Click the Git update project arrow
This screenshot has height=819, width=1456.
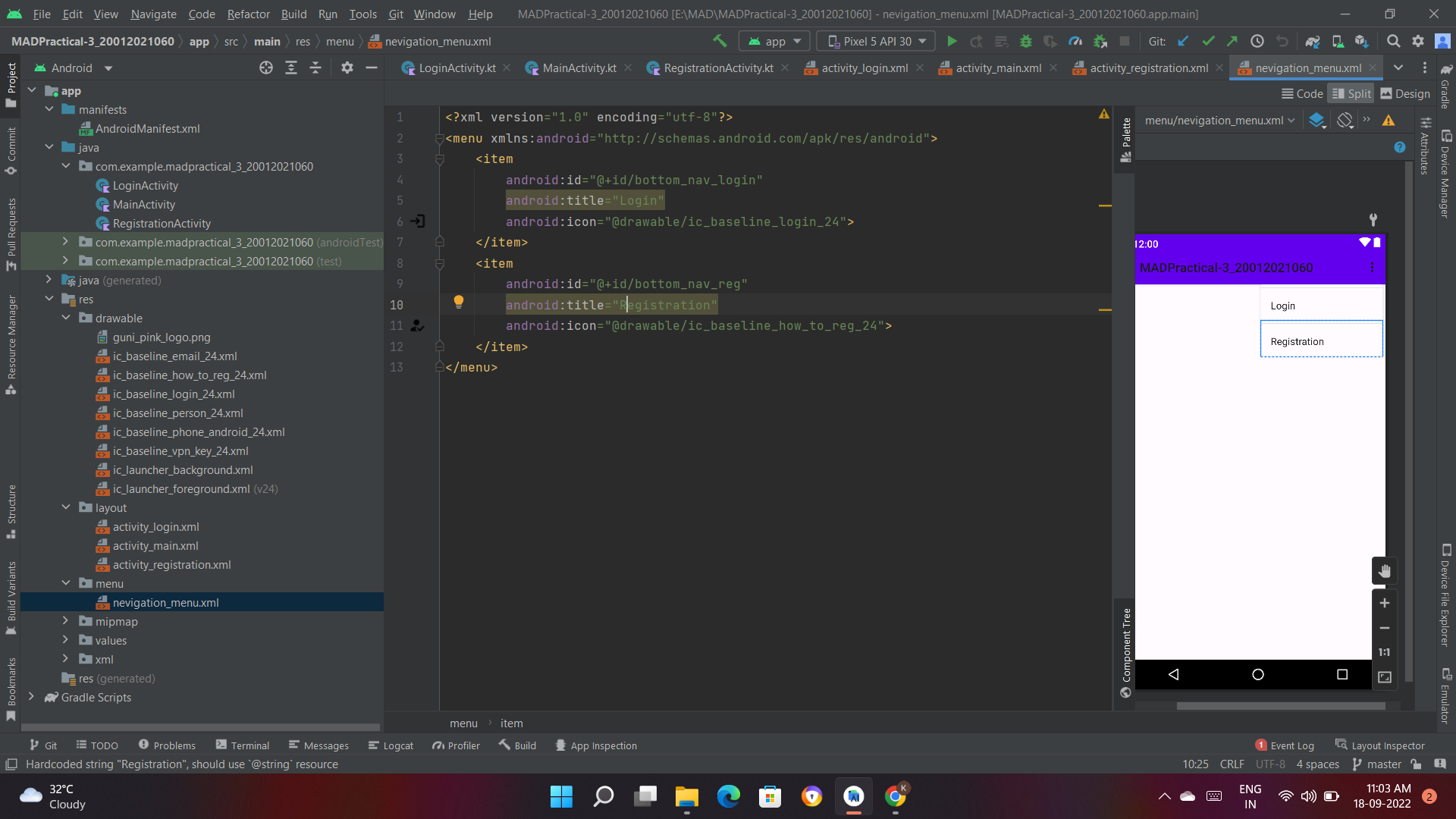[1183, 41]
